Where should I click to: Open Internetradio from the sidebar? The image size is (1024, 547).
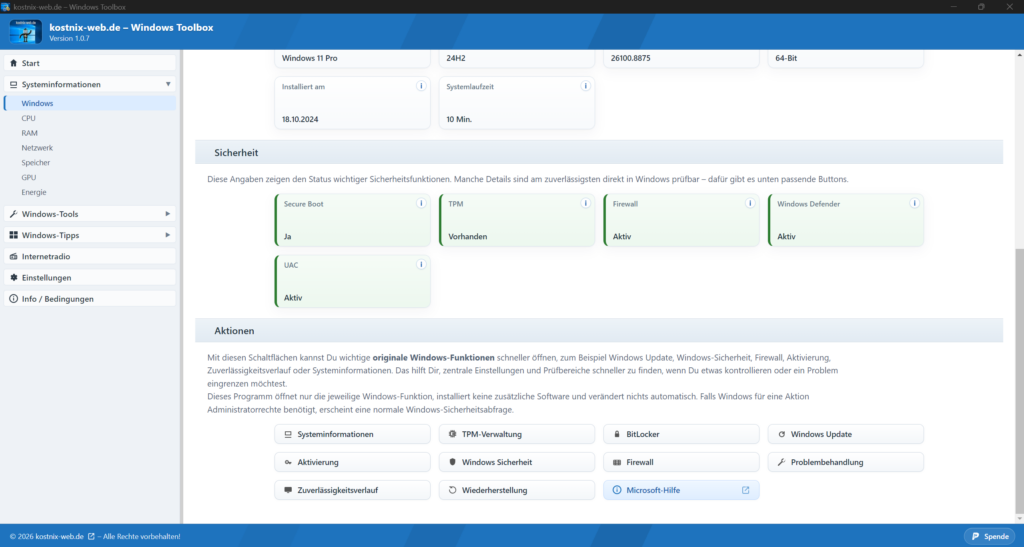coord(90,257)
